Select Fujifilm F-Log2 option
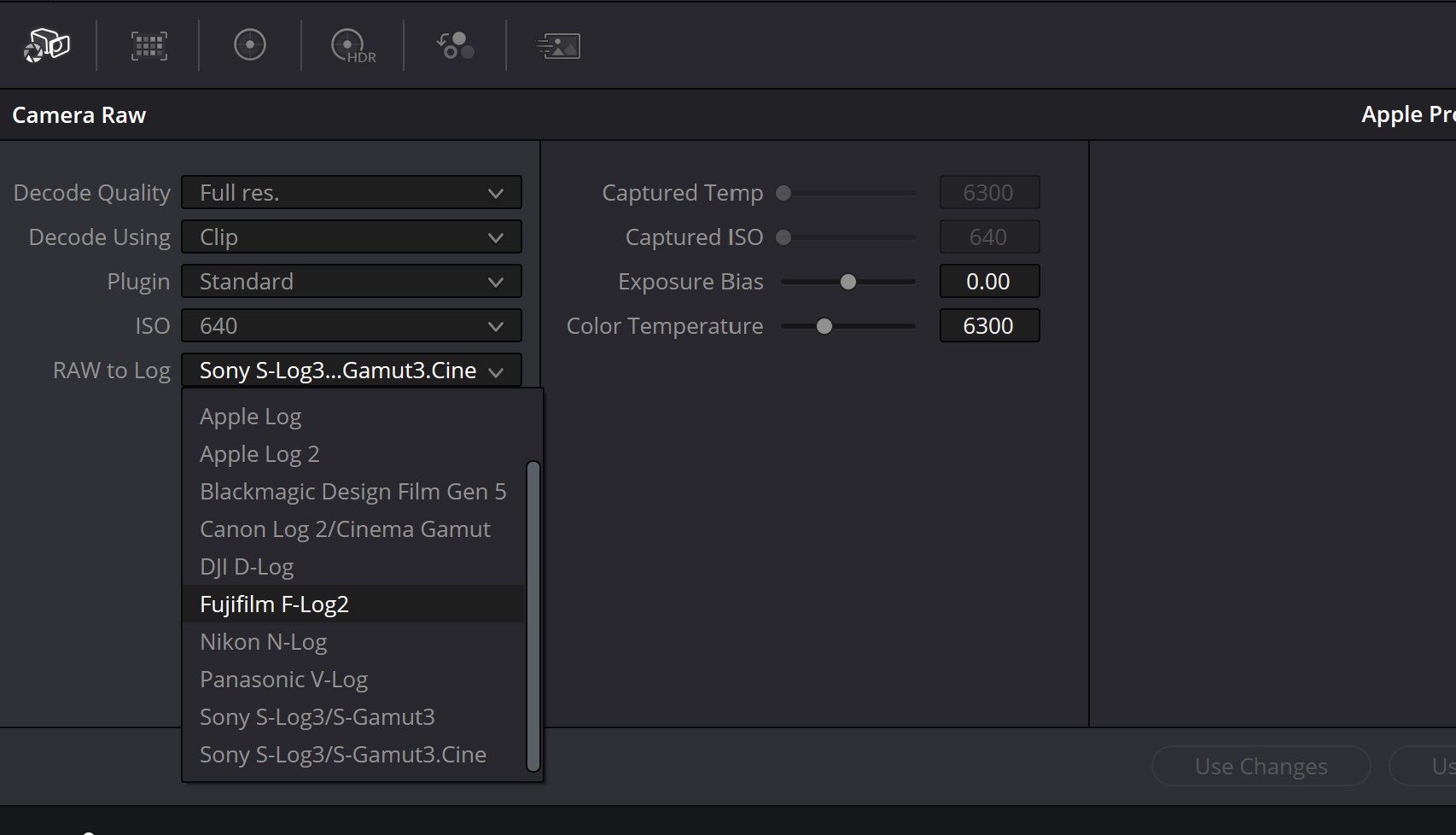The height and width of the screenshot is (835, 1456). pos(274,604)
